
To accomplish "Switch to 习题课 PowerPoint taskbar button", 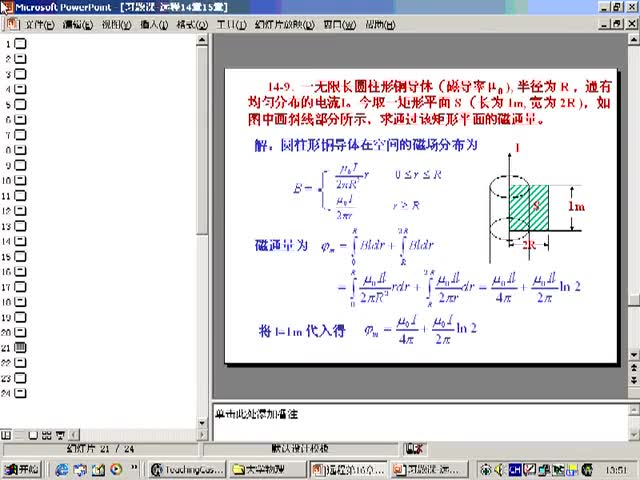I will pos(428,470).
